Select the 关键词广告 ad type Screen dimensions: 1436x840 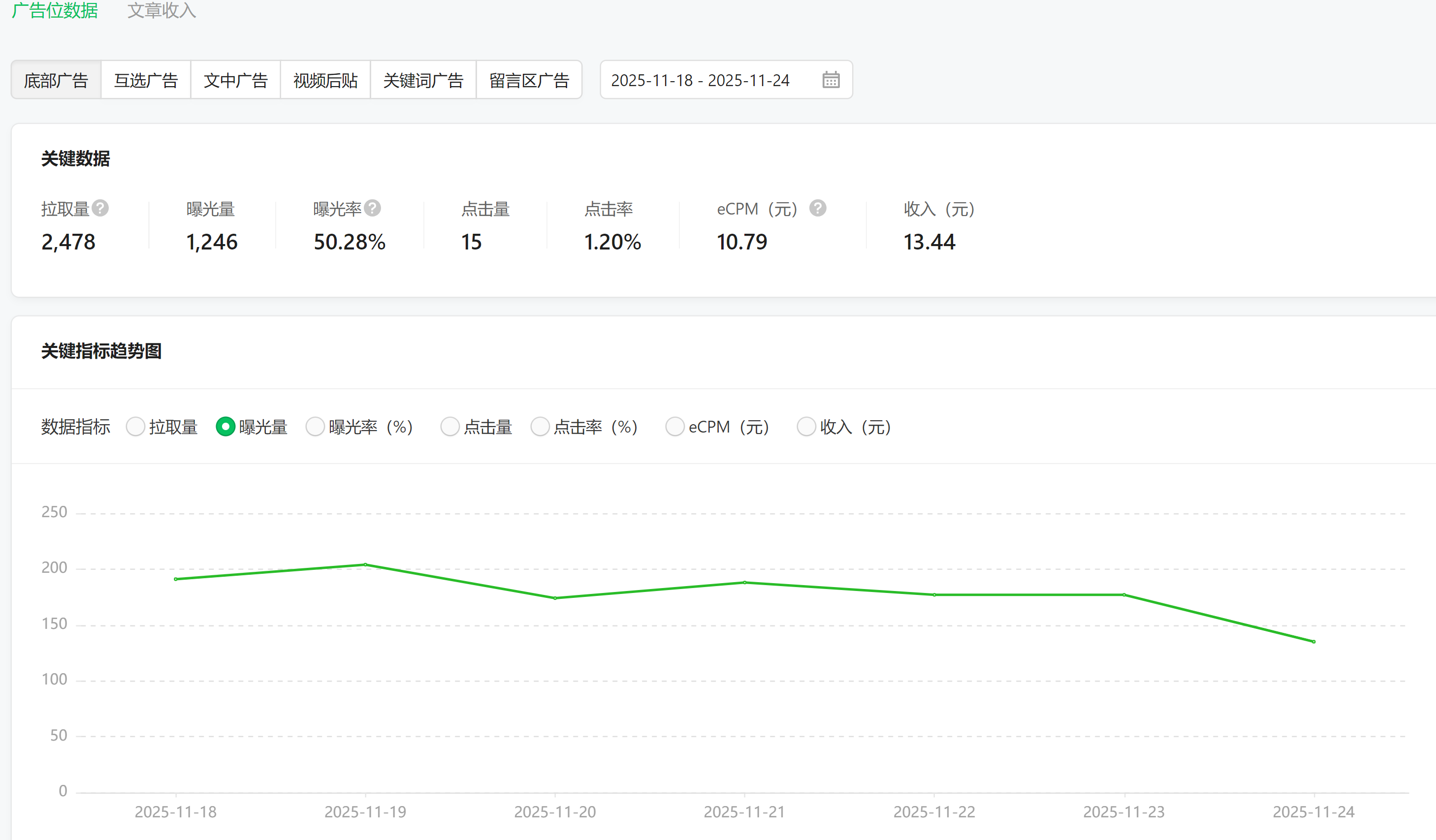click(x=423, y=80)
